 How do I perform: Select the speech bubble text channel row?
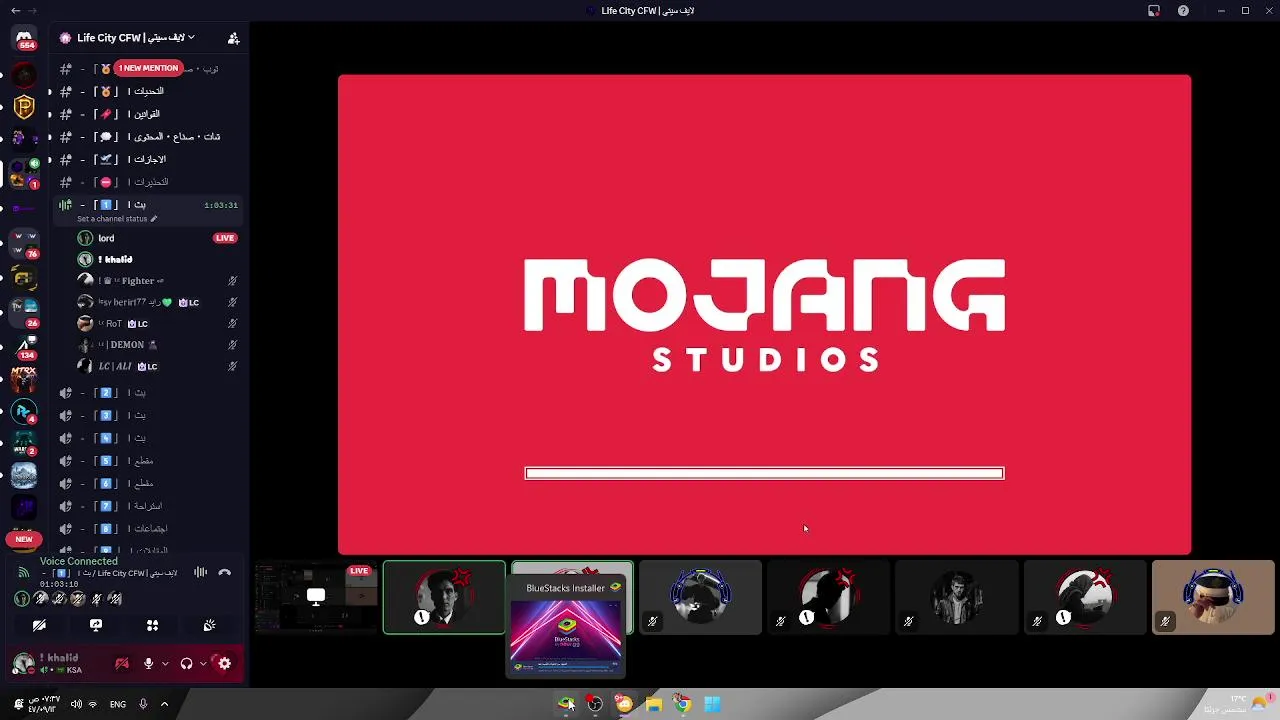(148, 136)
